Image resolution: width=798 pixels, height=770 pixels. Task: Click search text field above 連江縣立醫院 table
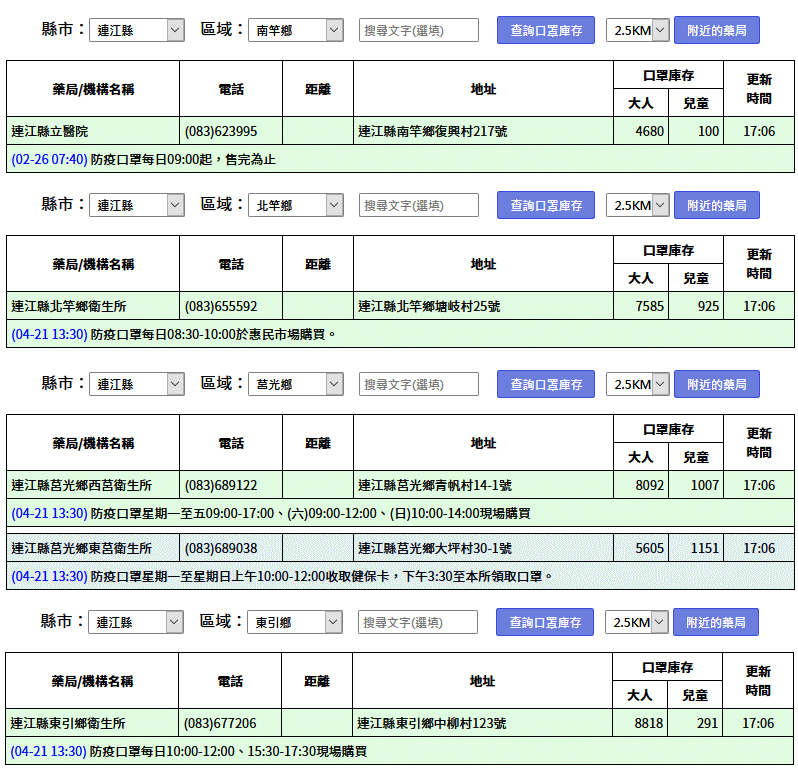[x=418, y=30]
